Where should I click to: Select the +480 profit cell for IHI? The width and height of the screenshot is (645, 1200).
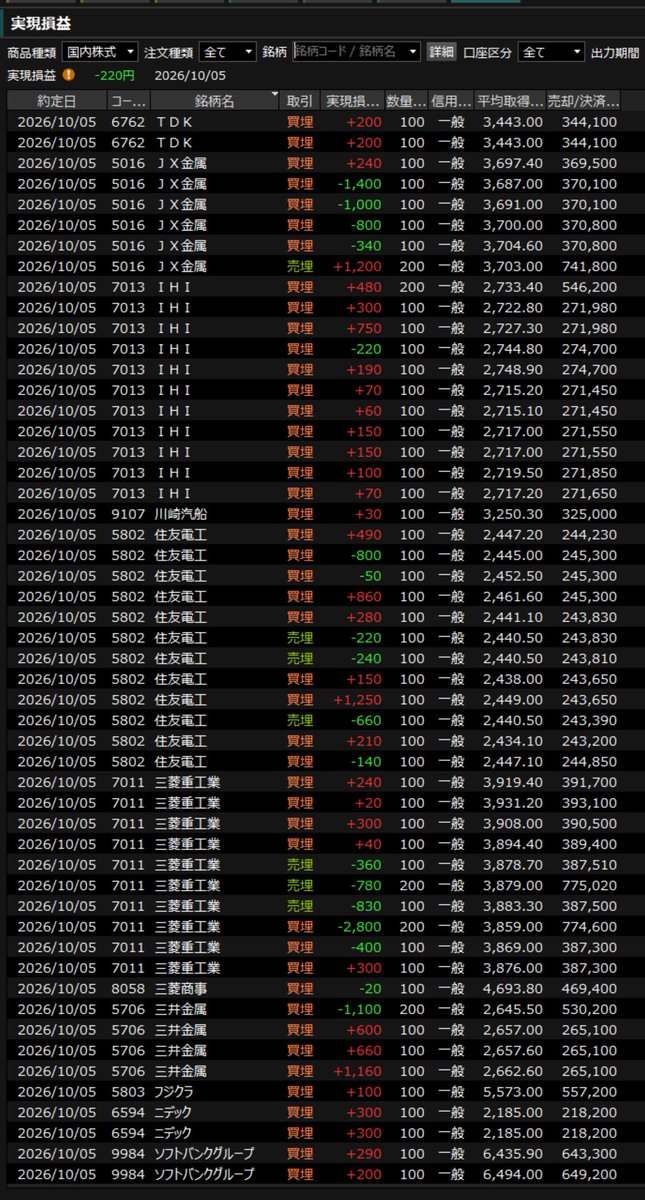364,287
